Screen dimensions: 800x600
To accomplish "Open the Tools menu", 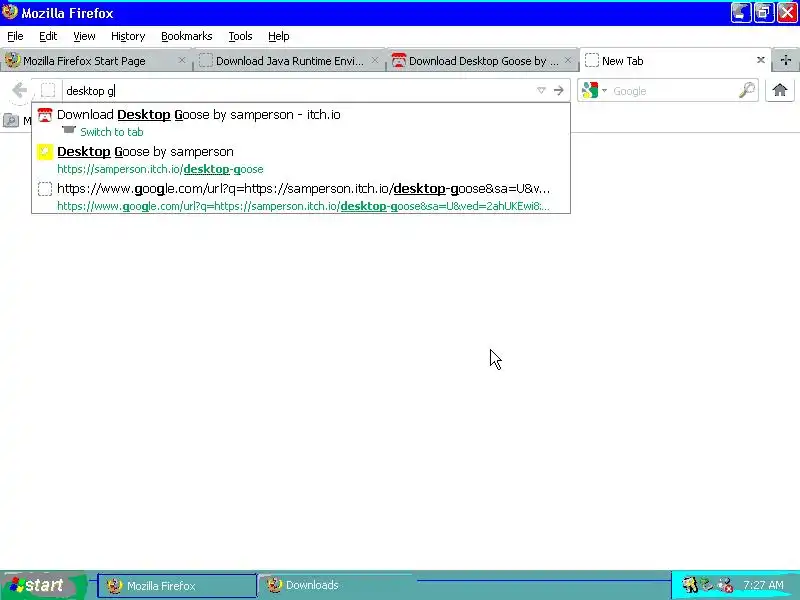I will [x=240, y=36].
